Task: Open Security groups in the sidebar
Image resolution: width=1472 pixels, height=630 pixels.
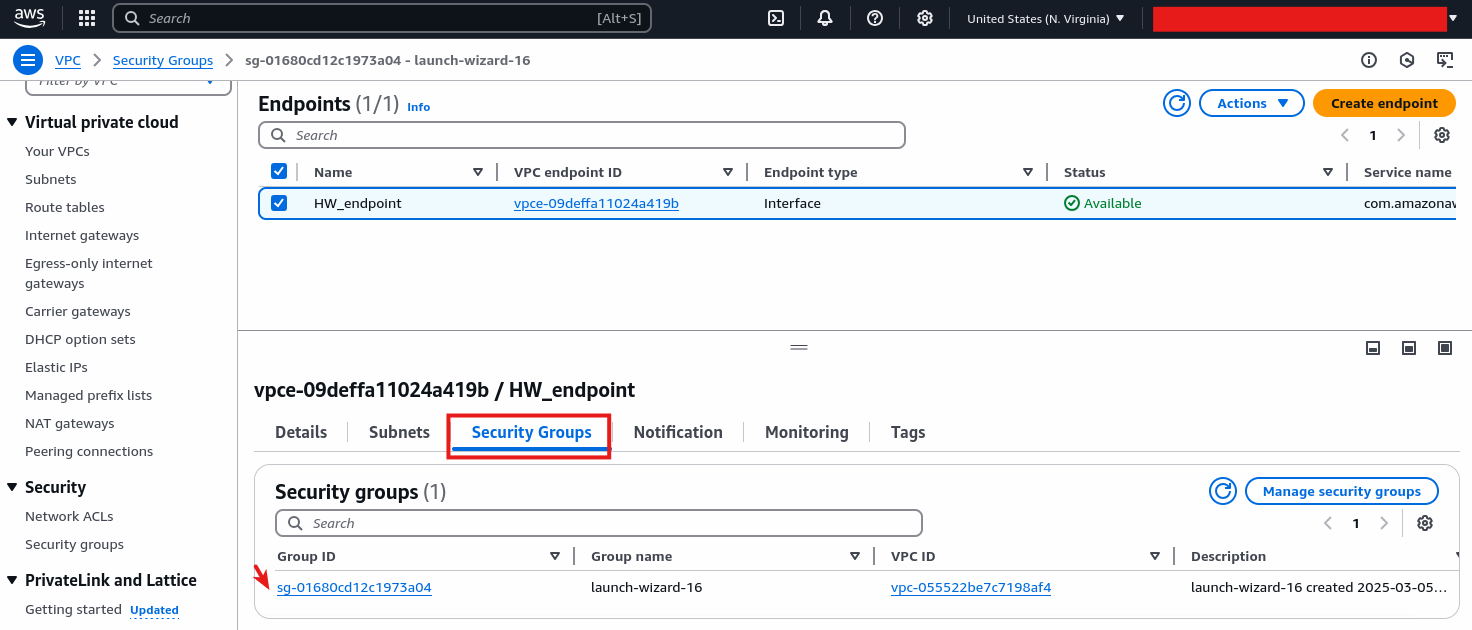Action: pos(74,544)
